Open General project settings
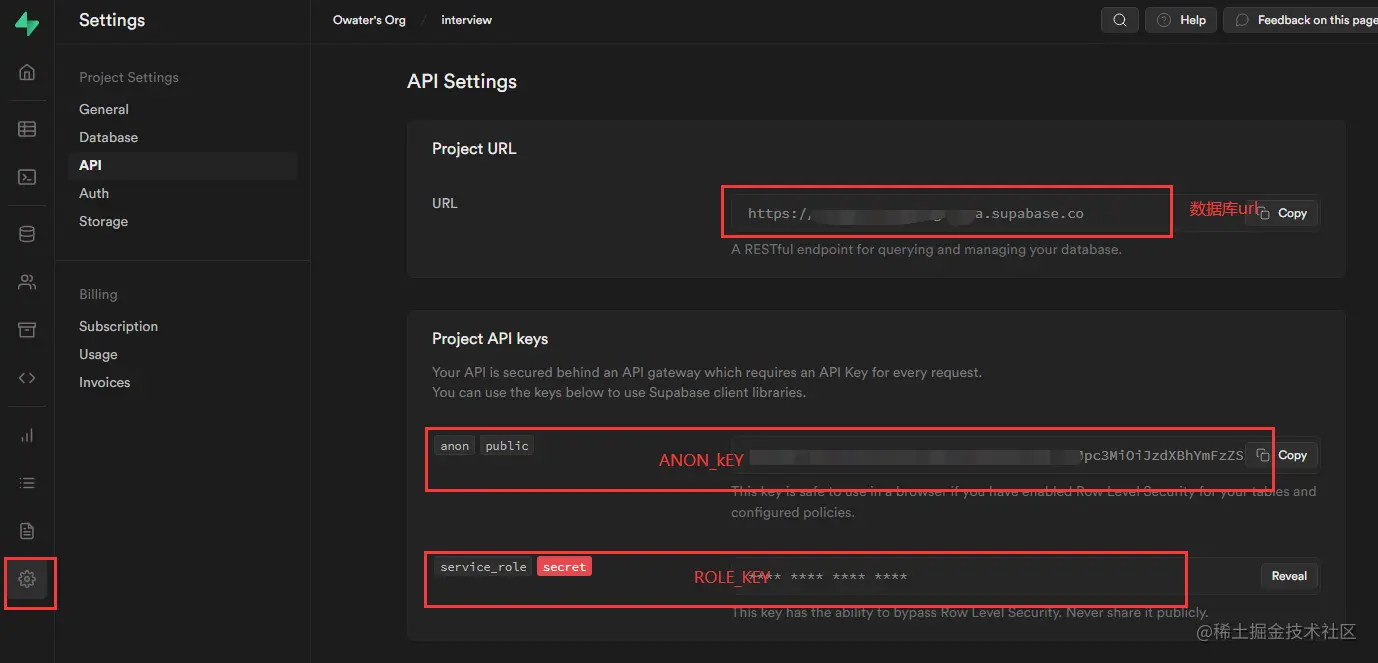The width and height of the screenshot is (1378, 663). (x=104, y=109)
